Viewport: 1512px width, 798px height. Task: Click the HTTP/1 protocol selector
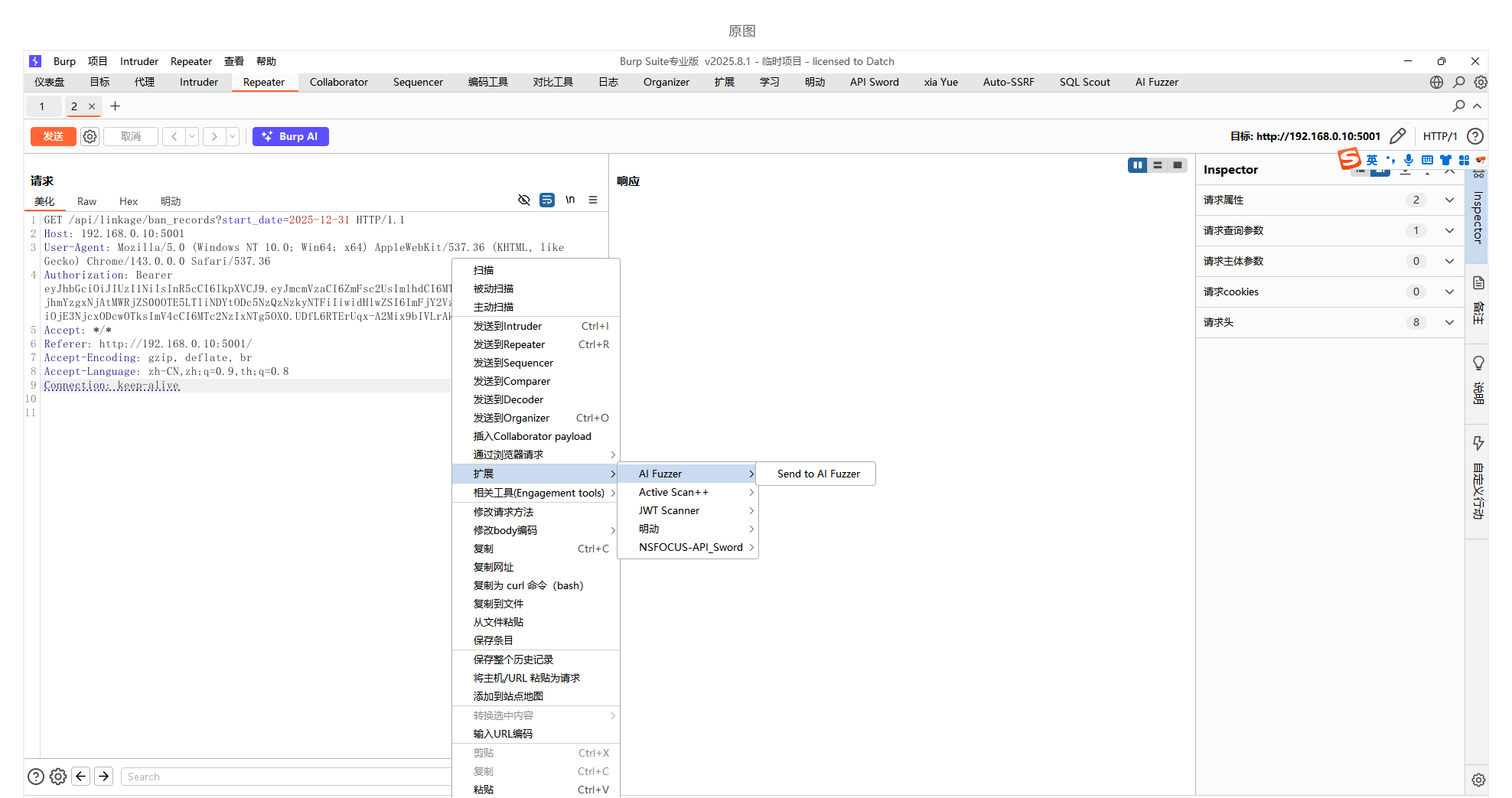(1439, 136)
